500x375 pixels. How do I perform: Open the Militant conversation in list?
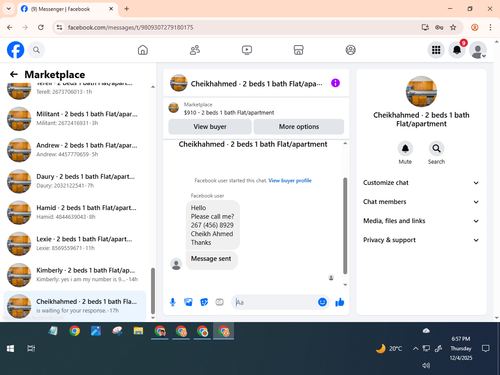(75, 118)
